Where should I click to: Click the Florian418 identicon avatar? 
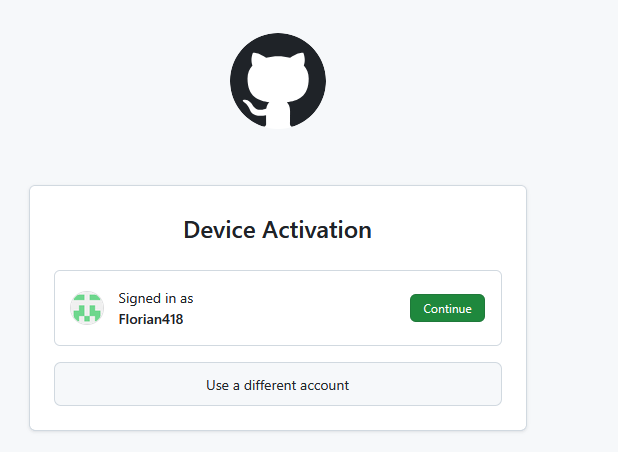coord(87,308)
